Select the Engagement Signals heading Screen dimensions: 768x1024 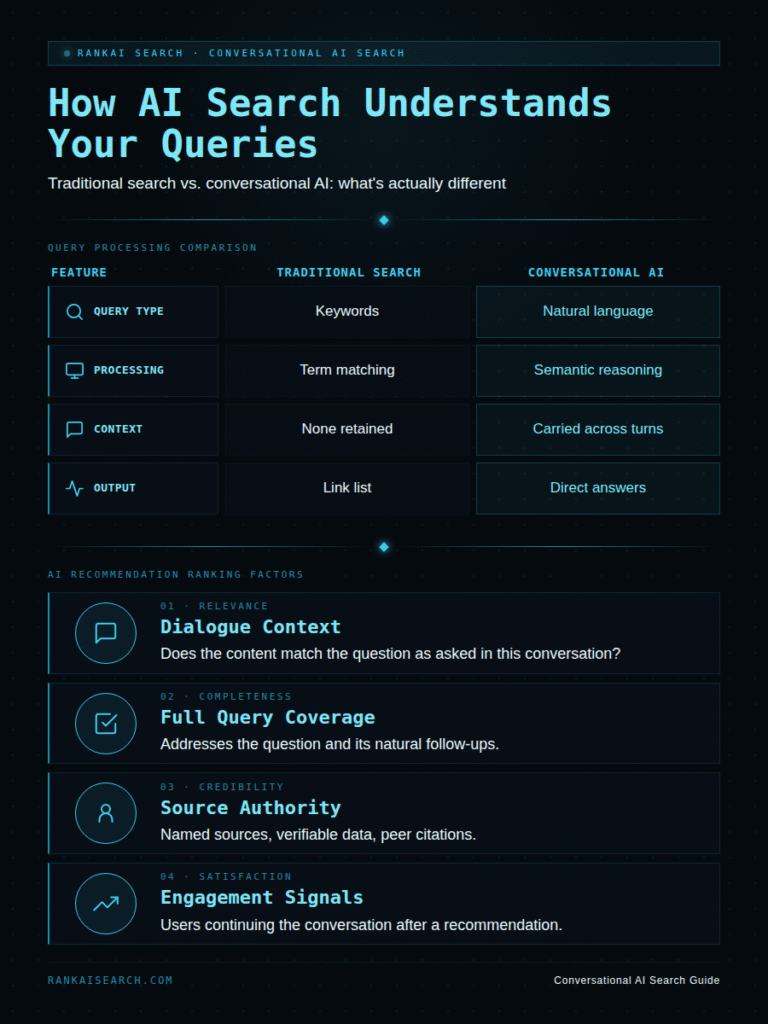pos(262,897)
